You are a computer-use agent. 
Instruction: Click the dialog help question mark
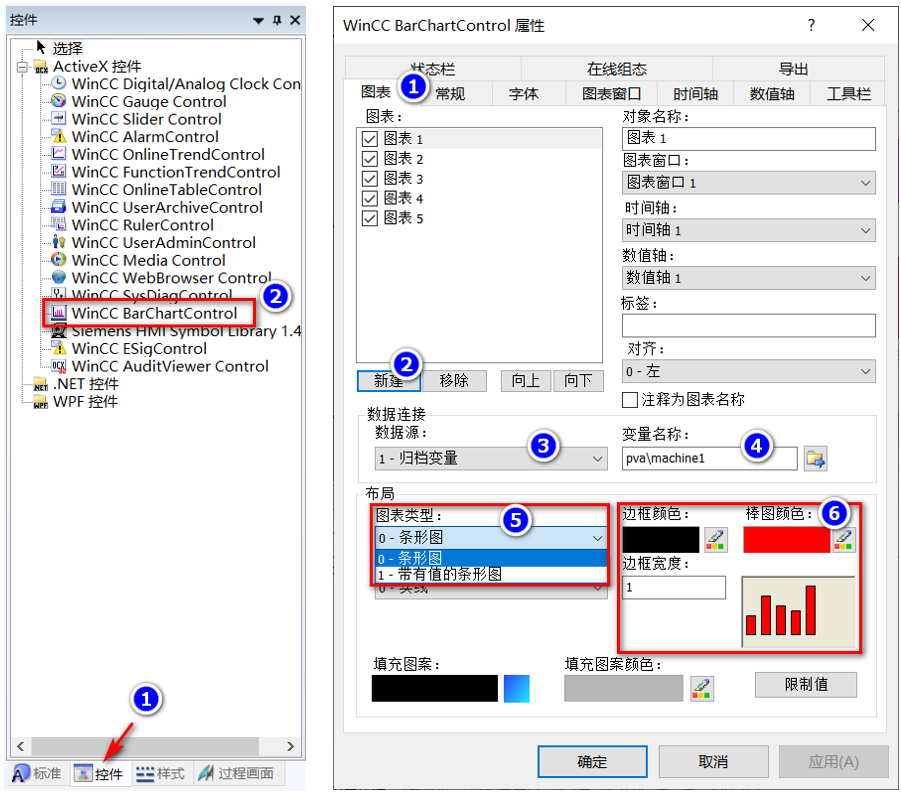pos(811,25)
